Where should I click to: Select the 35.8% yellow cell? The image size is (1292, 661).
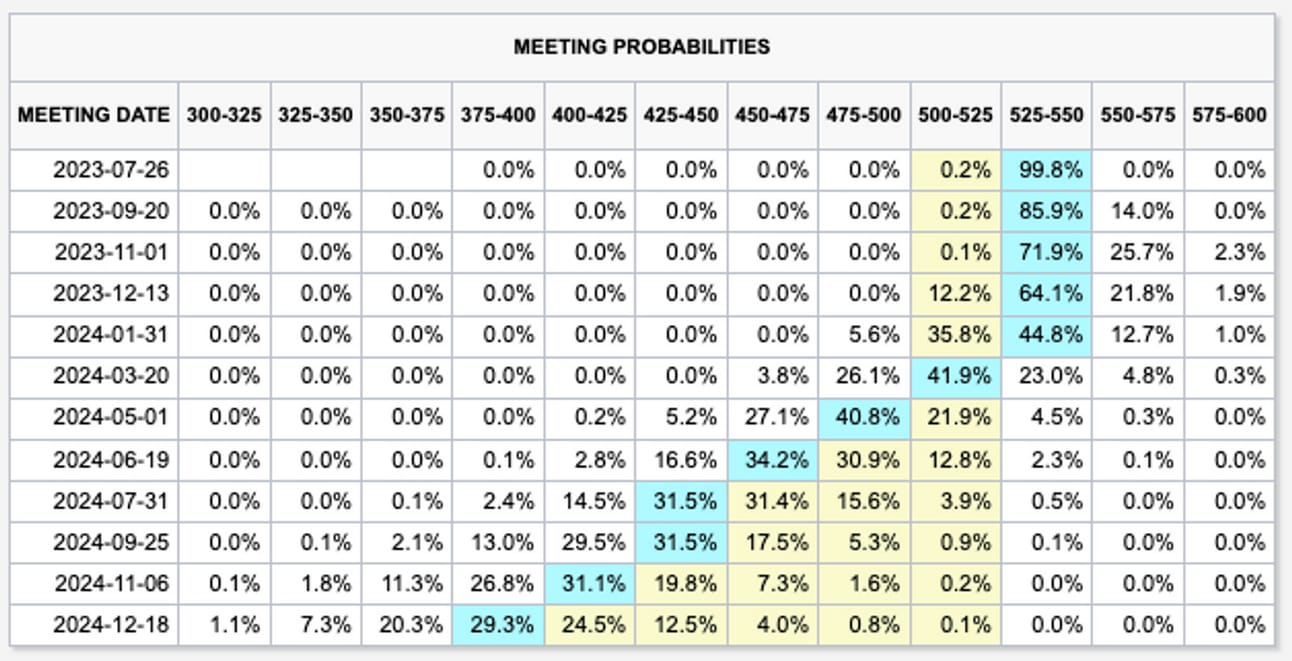(x=956, y=335)
